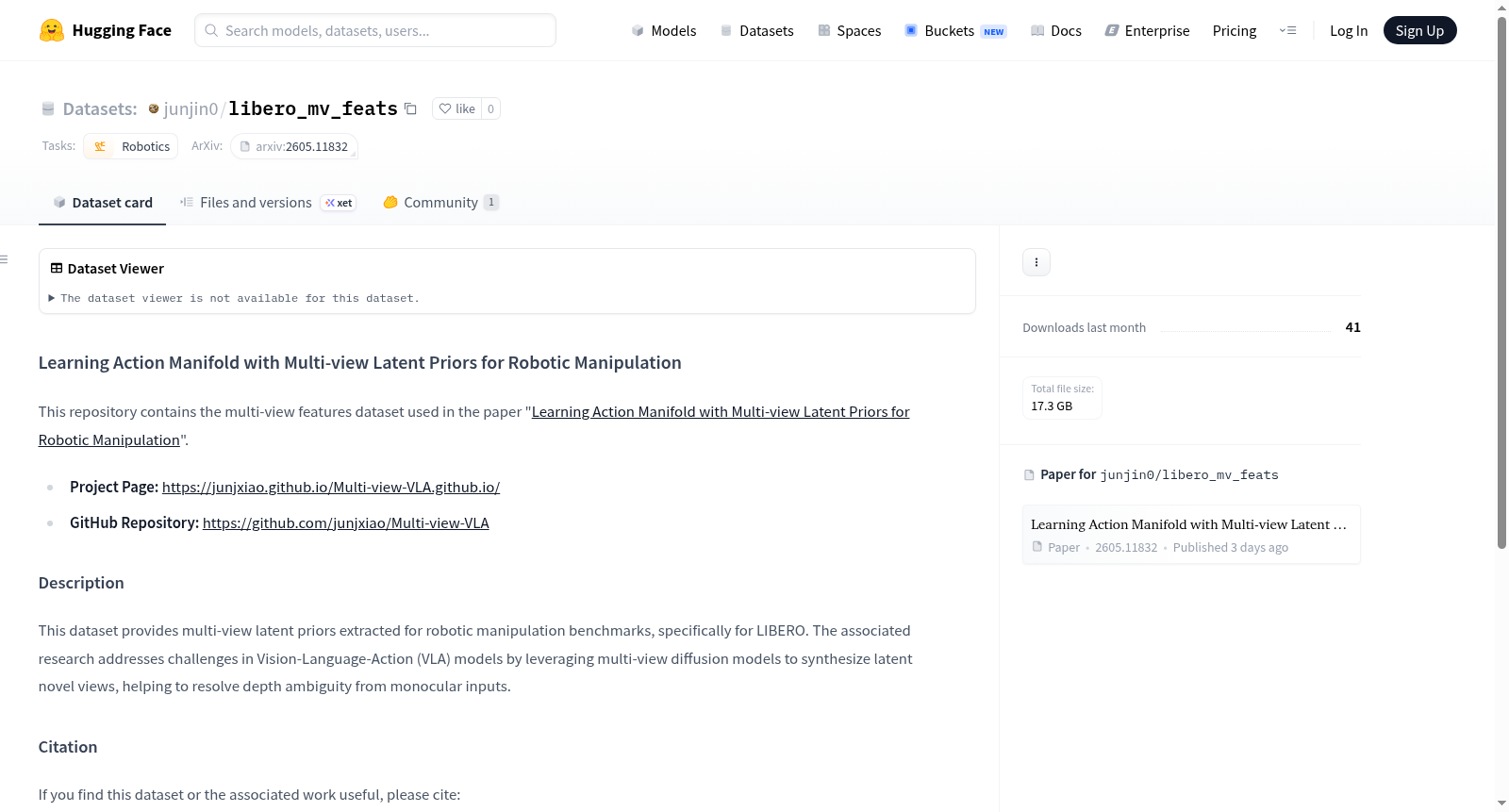Click the Dataset Viewer heading
This screenshot has height=812, width=1509.
(x=116, y=269)
